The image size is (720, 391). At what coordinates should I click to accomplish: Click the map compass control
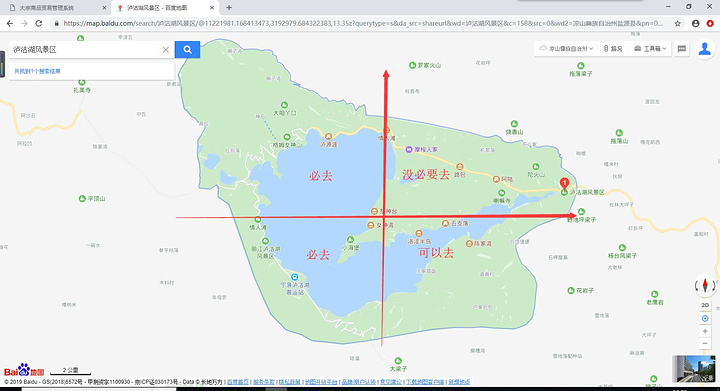[x=705, y=285]
